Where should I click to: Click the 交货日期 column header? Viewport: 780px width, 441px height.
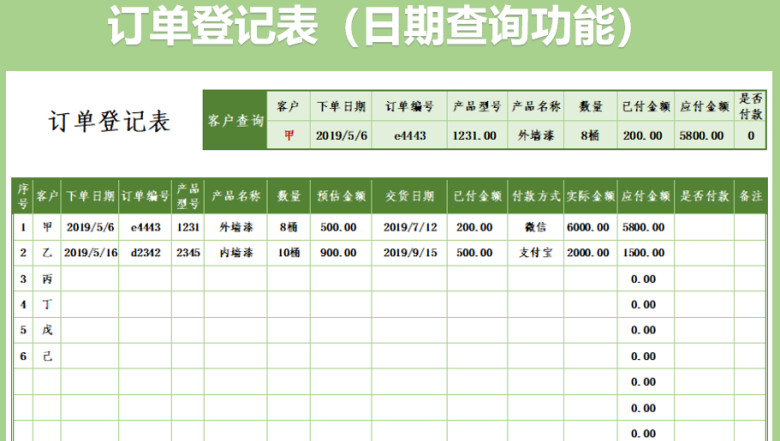pyautogui.click(x=409, y=196)
